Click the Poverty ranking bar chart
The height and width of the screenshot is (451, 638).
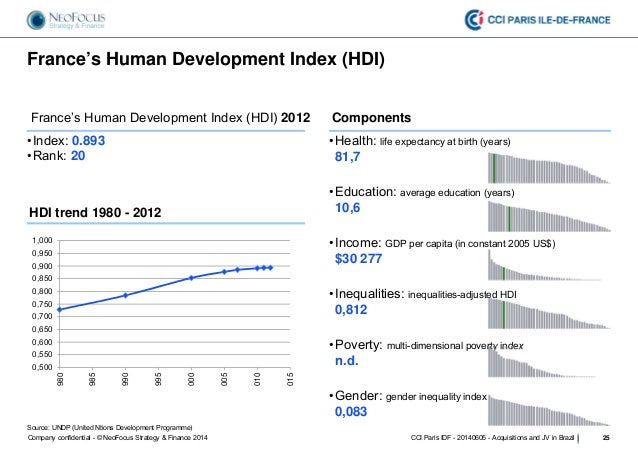[542, 363]
